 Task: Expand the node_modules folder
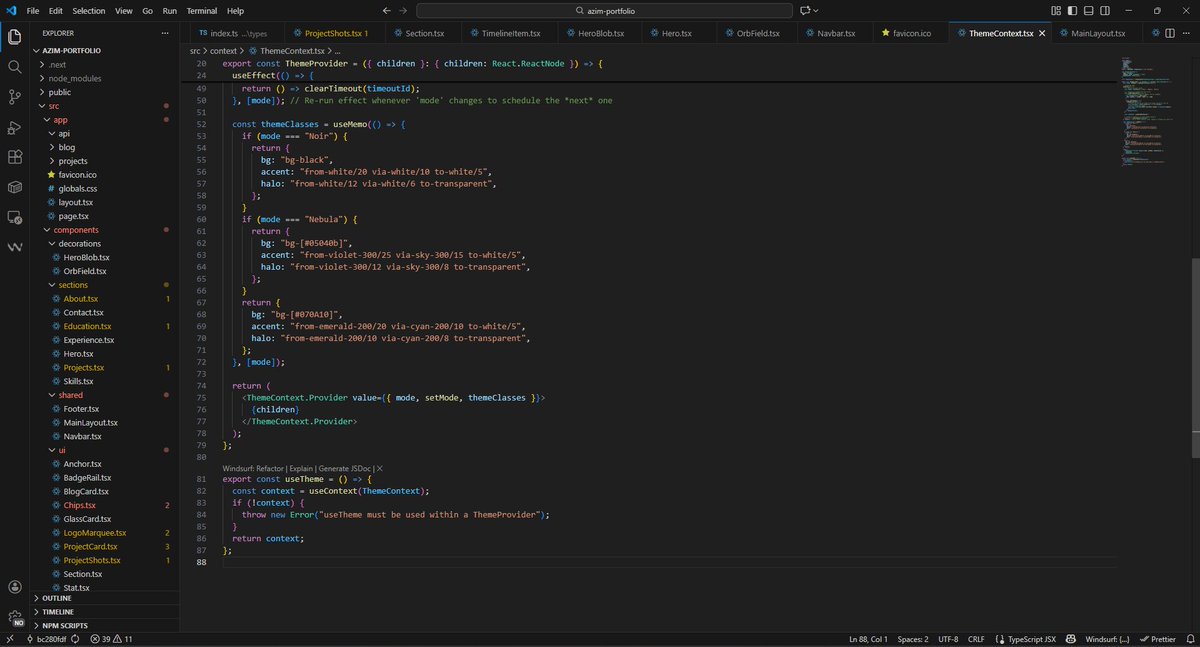click(x=74, y=78)
